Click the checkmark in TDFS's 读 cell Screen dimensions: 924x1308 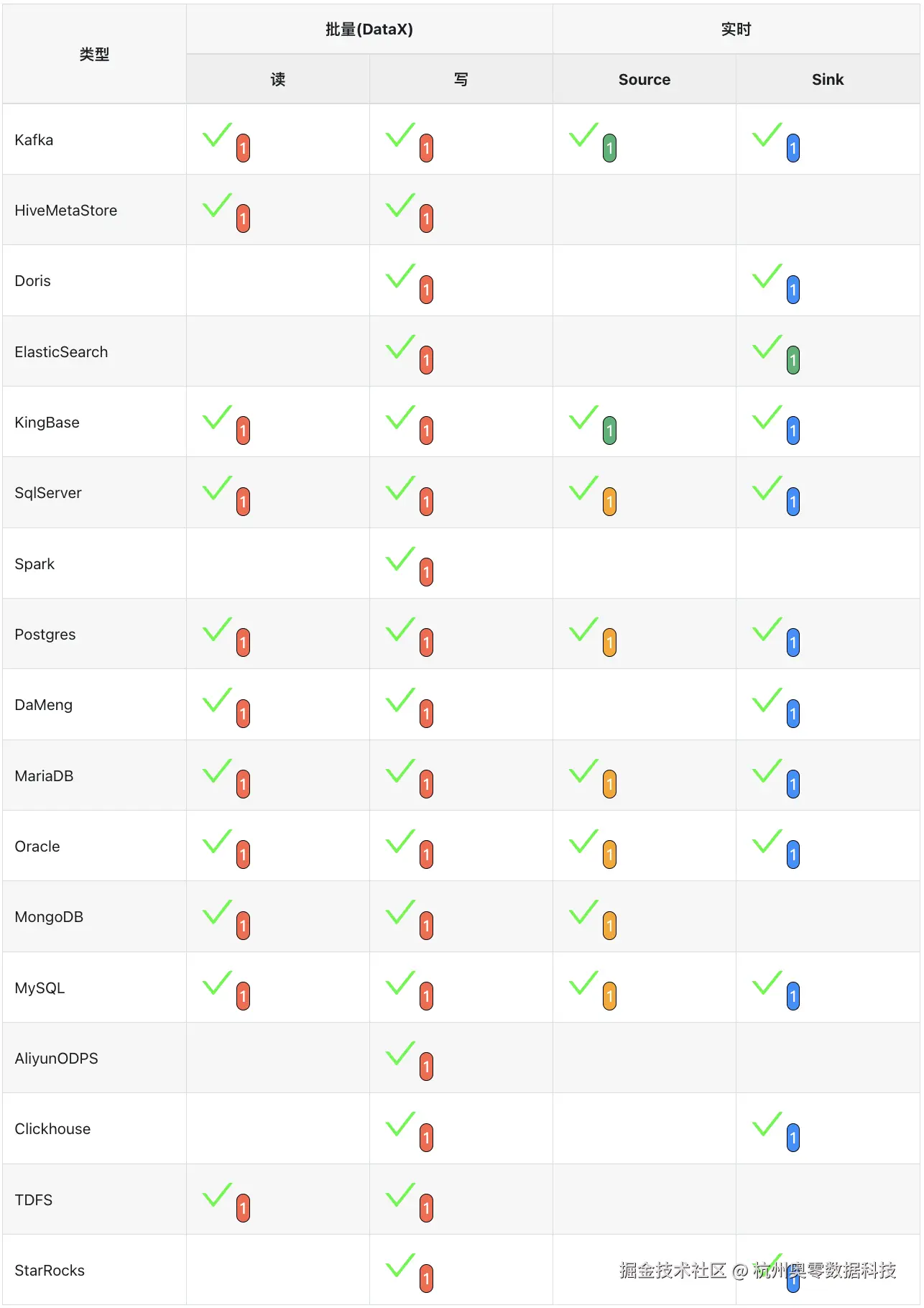coord(217,1195)
